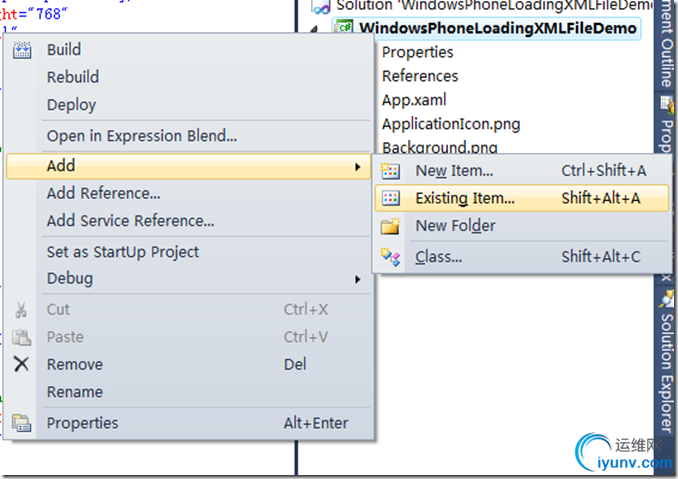Choose Deploy in the context menu
Screen dimensions: 678x479
[71, 105]
